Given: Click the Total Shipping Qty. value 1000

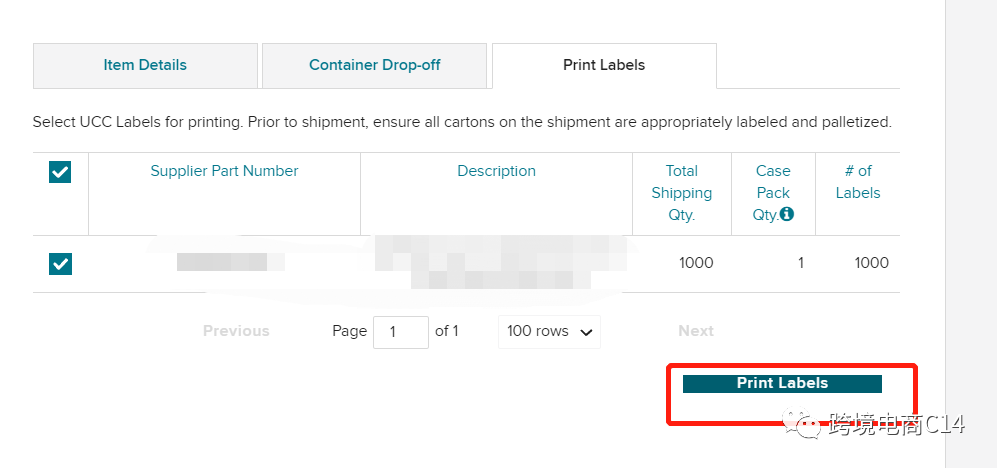Looking at the screenshot, I should (x=696, y=263).
